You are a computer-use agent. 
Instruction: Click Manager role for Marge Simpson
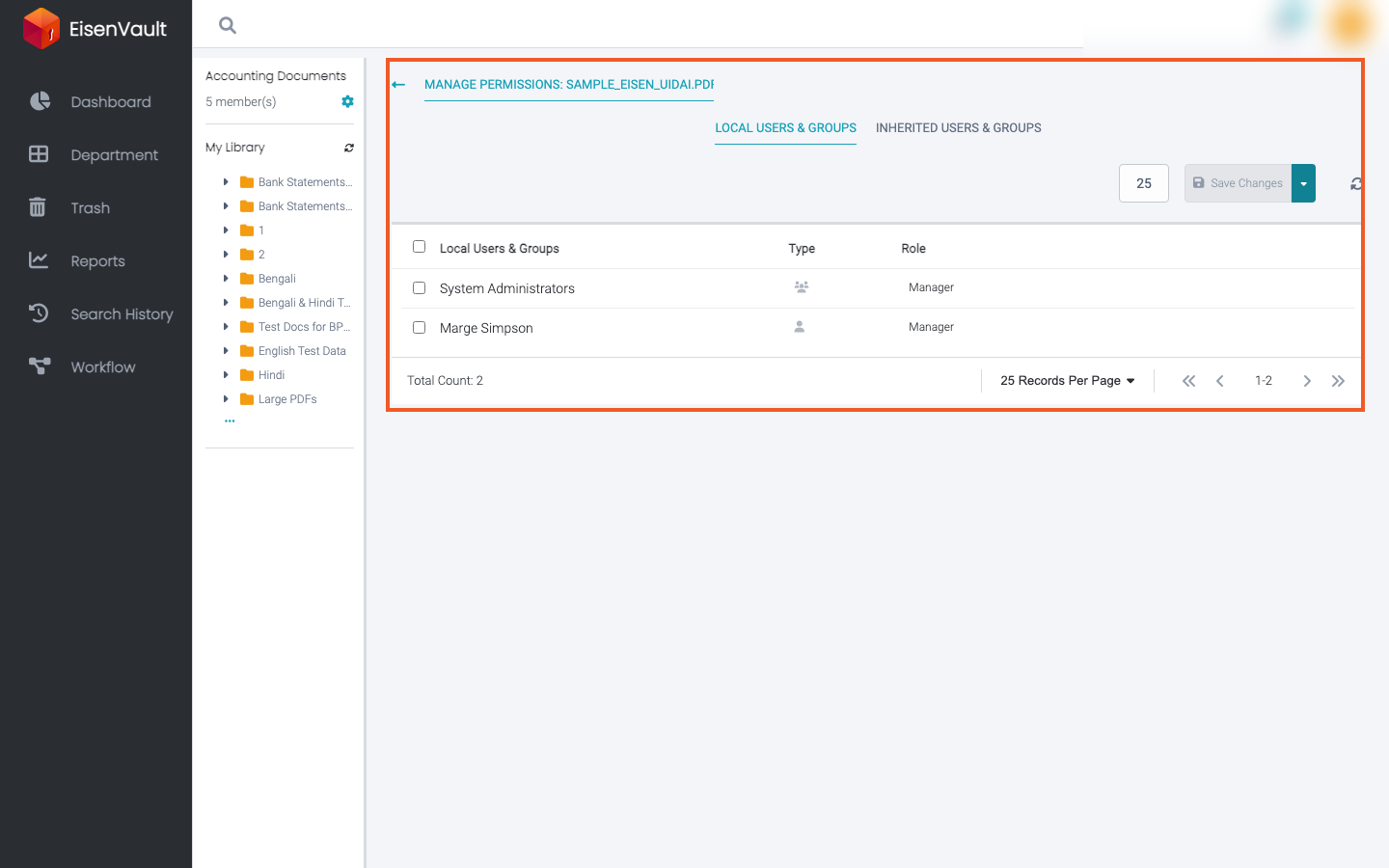[931, 327]
